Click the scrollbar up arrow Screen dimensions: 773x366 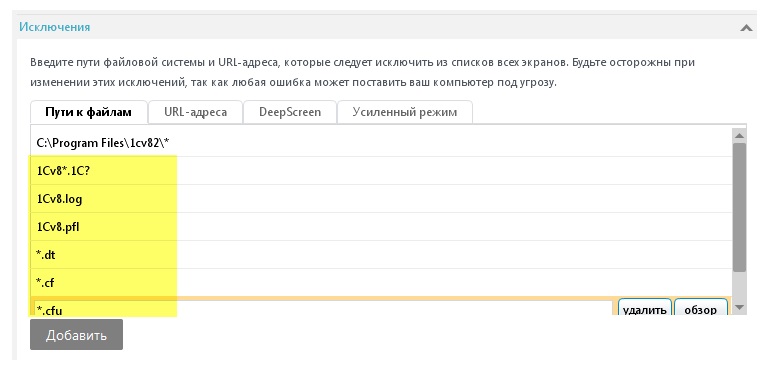point(739,135)
